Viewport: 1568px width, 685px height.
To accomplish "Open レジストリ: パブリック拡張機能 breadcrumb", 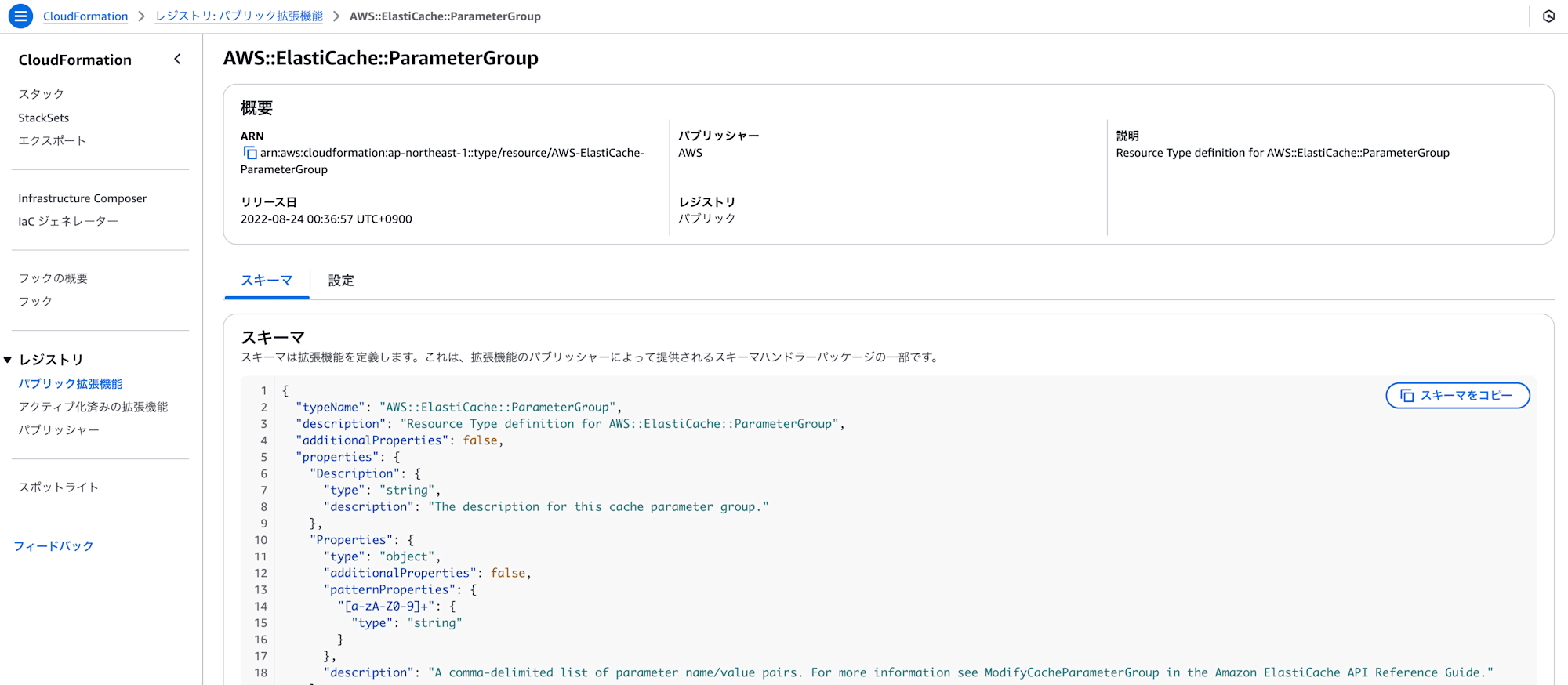I will click(239, 16).
